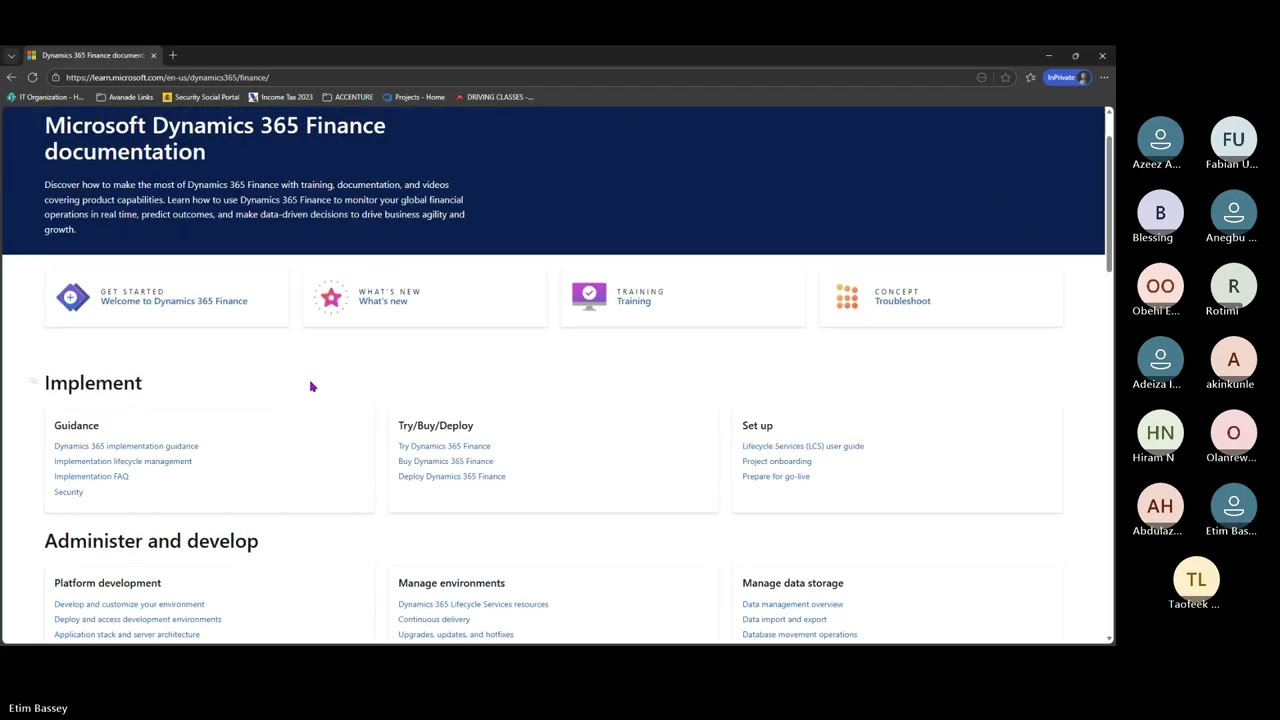Select Fabian FU participant avatar
Viewport: 1280px width, 720px height.
coord(1233,139)
